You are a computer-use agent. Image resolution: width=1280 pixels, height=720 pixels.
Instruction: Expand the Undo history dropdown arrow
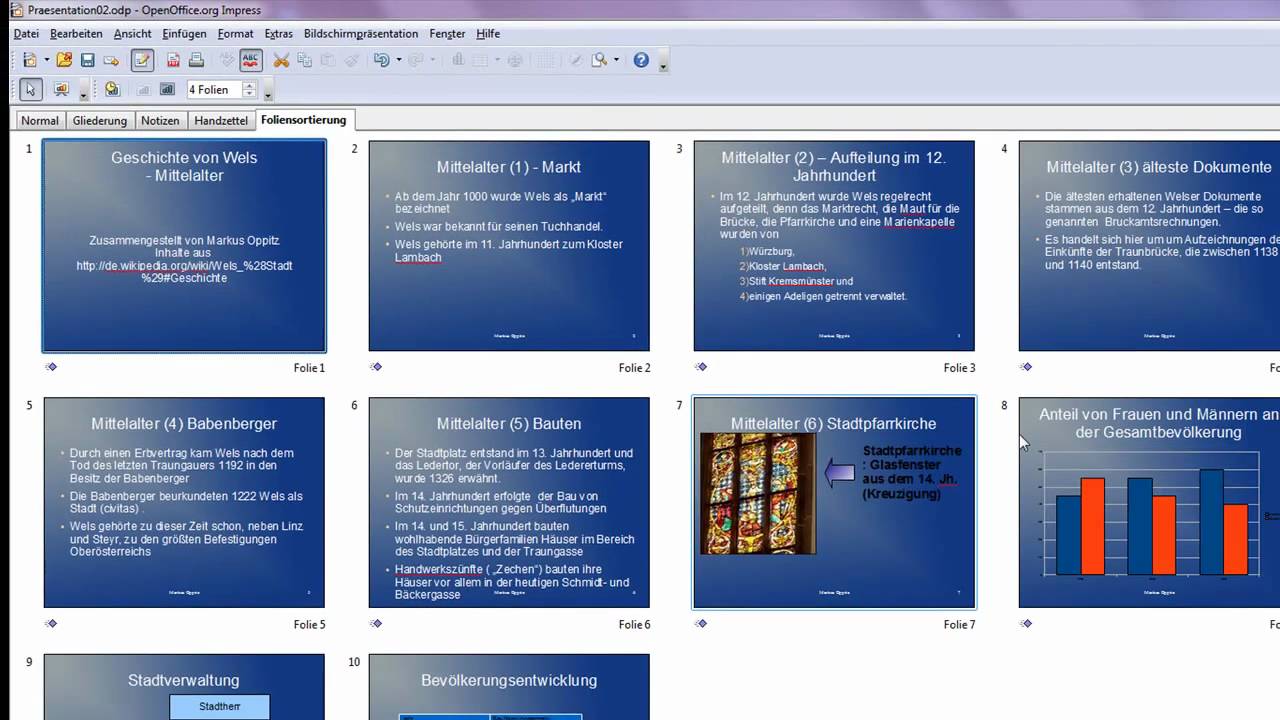[x=398, y=60]
